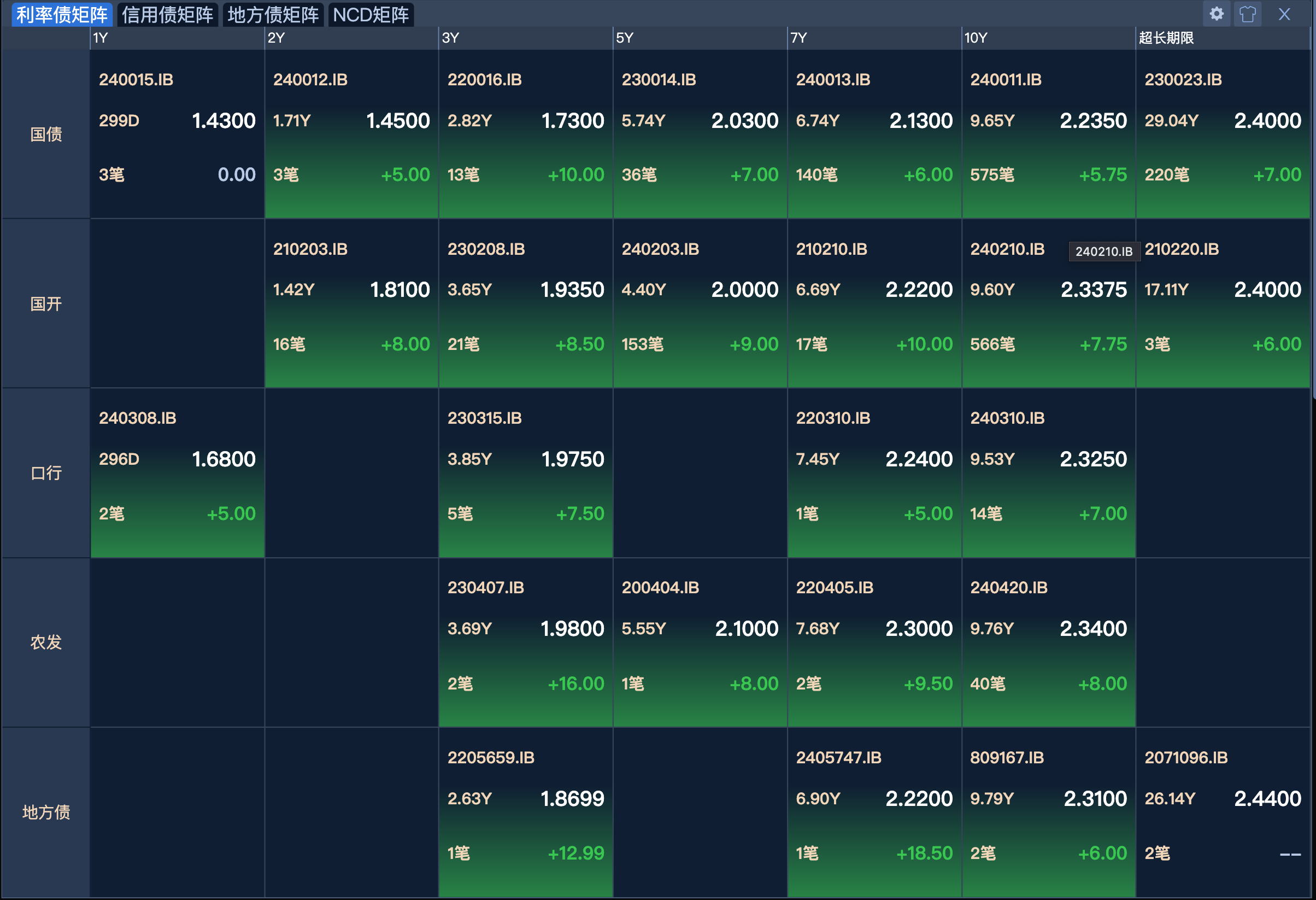The width and height of the screenshot is (1316, 900).
Task: Switch to 信用债矩阵 tab
Action: [x=168, y=15]
